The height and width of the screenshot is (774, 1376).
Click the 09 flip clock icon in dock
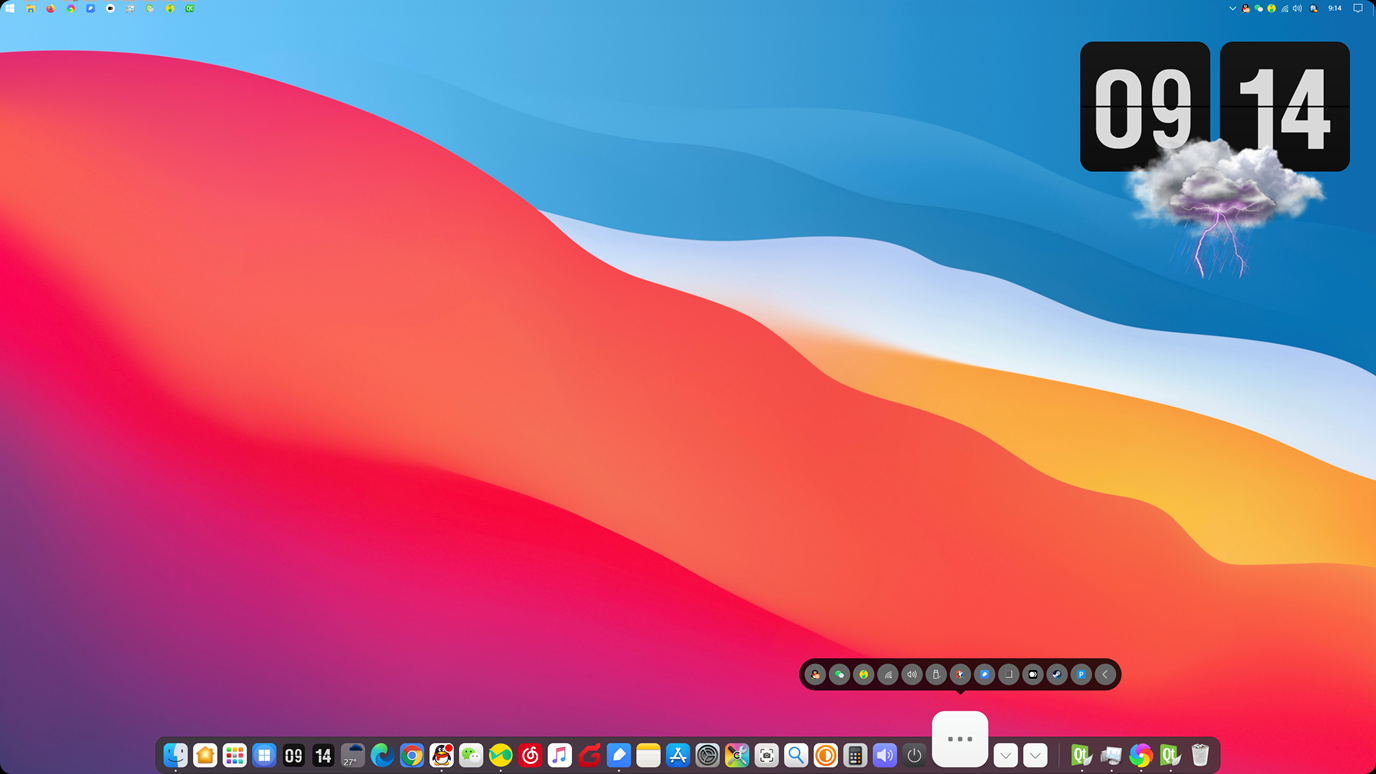293,755
